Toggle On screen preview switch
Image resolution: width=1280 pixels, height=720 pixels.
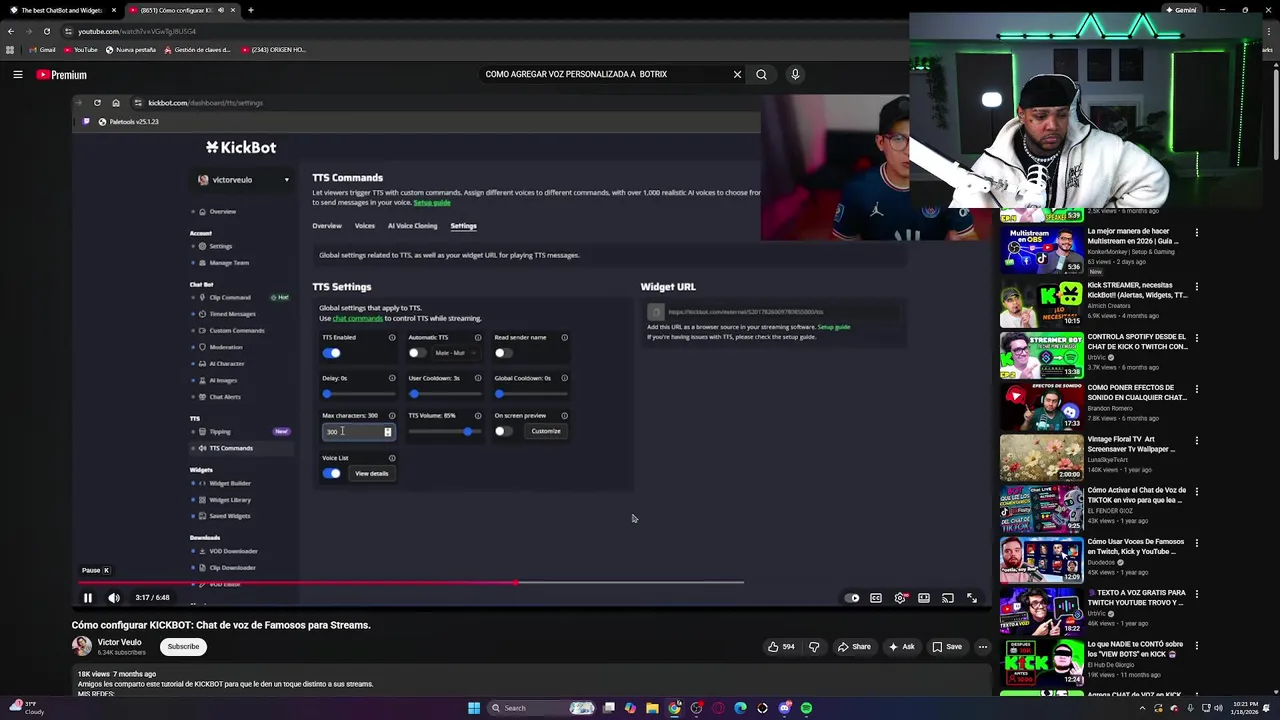pos(503,431)
